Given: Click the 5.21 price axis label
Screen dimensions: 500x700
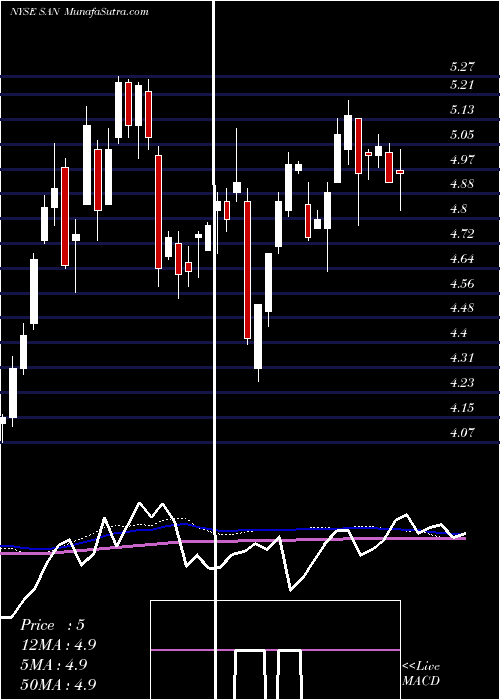Looking at the screenshot, I should point(462,85).
